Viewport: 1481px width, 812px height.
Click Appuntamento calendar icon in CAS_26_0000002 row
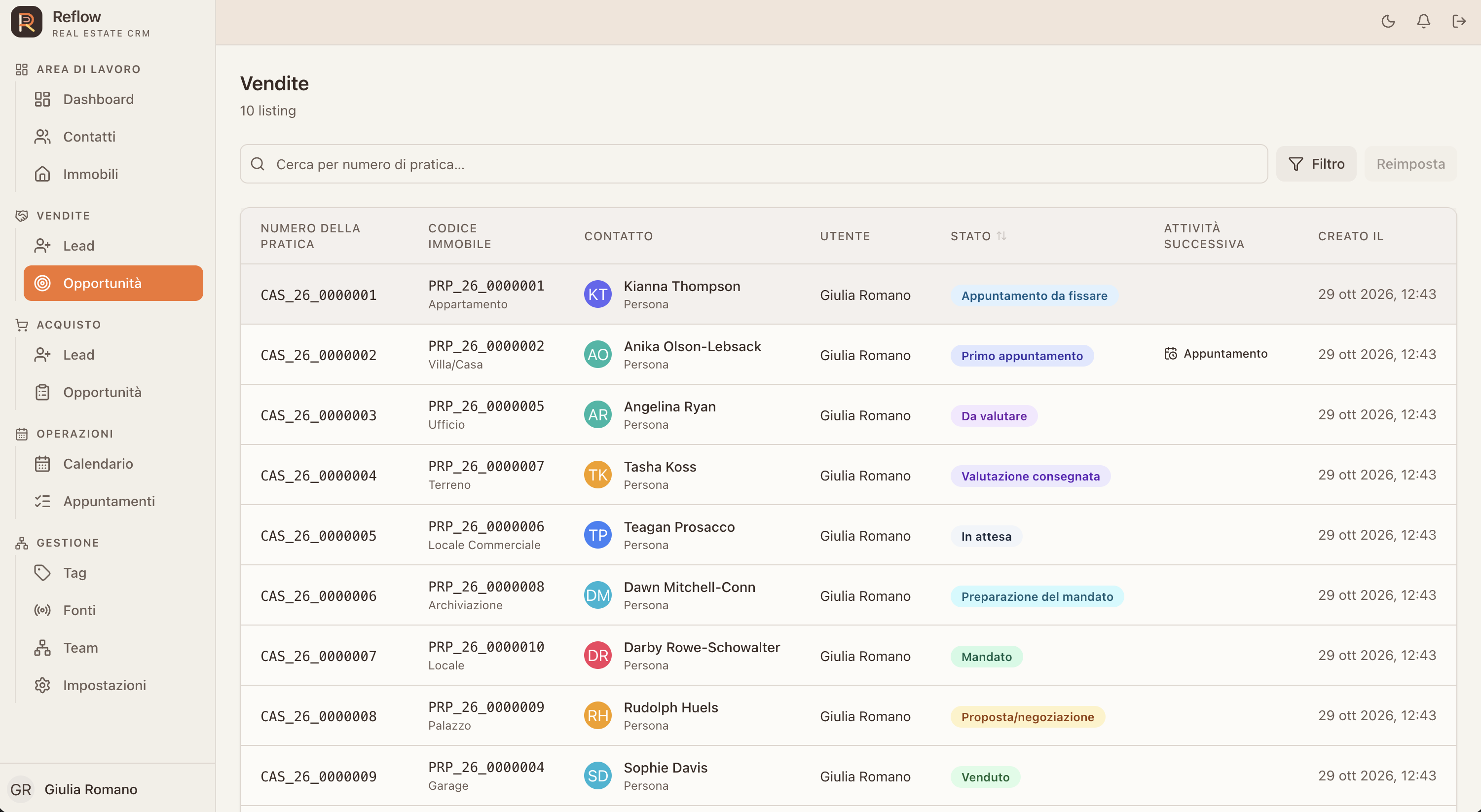point(1171,353)
